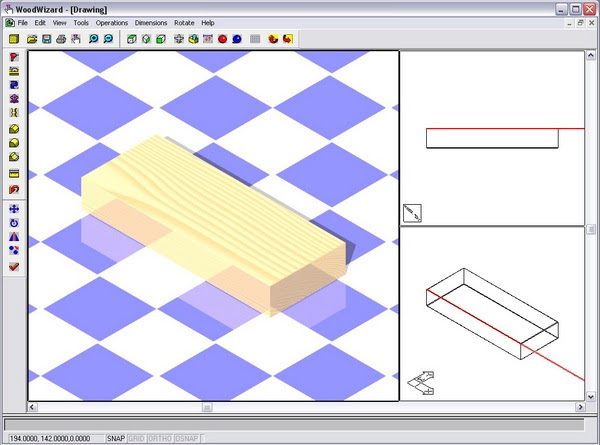Toggle SNAP mode in status bar
This screenshot has height=445, width=600.
pyautogui.click(x=116, y=438)
